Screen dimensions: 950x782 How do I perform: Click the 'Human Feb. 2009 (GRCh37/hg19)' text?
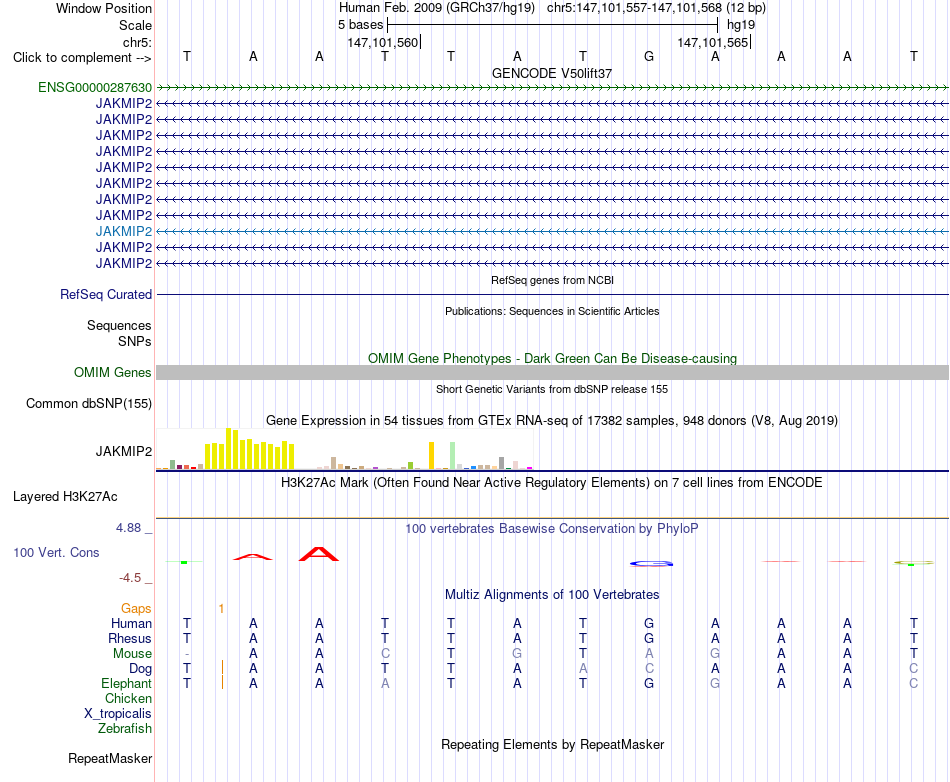point(437,8)
